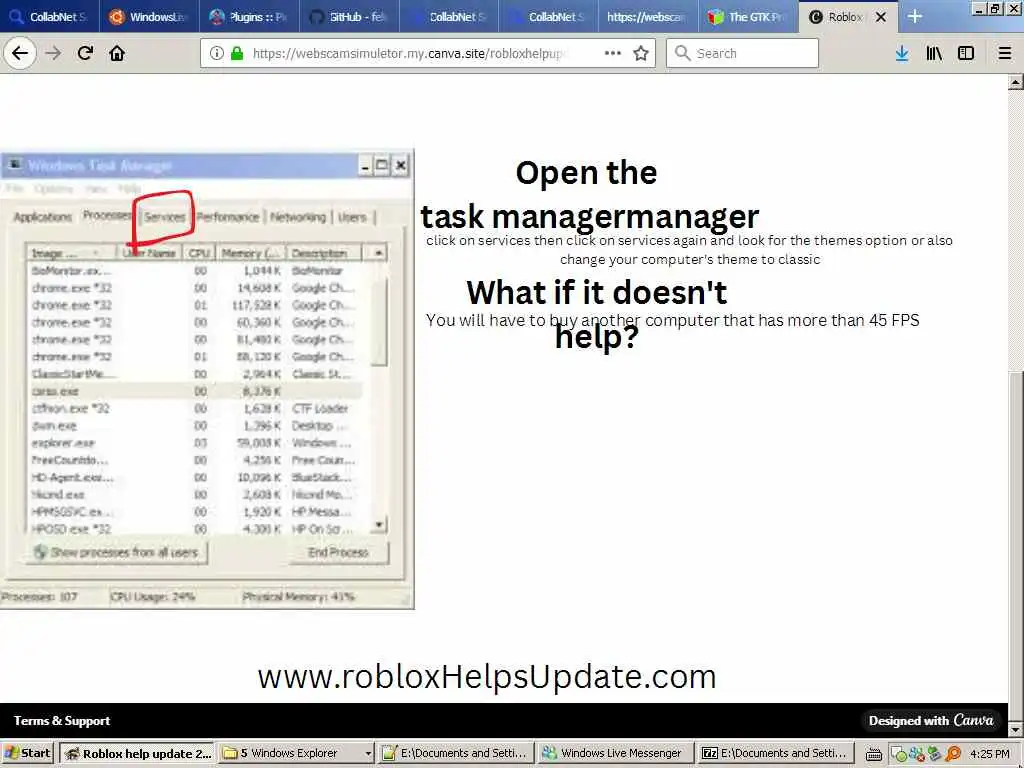Open CollabNet tab with magnifier favicon
Image resolution: width=1024 pixels, height=768 pixels.
click(x=50, y=17)
